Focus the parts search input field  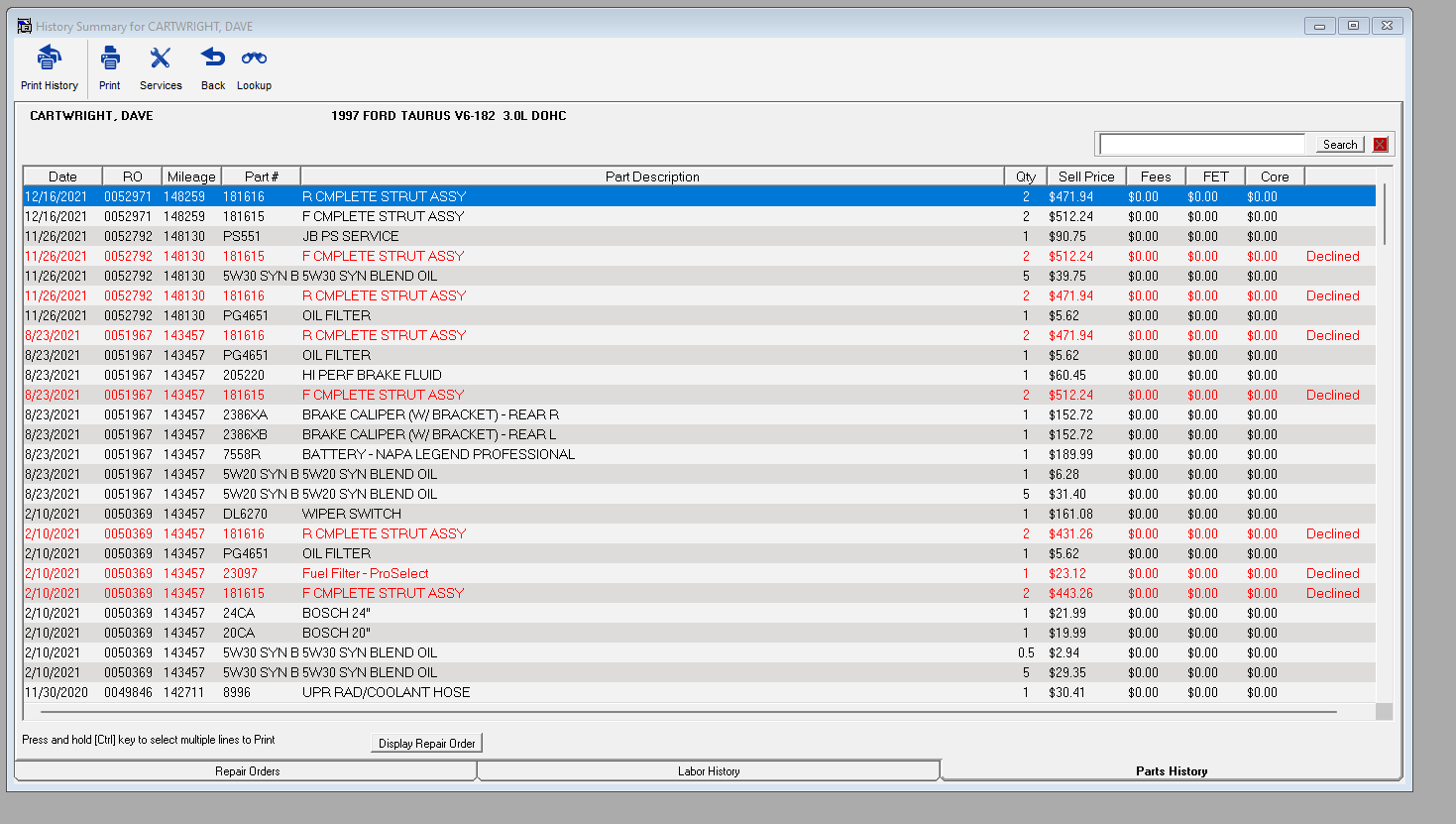[x=1202, y=145]
